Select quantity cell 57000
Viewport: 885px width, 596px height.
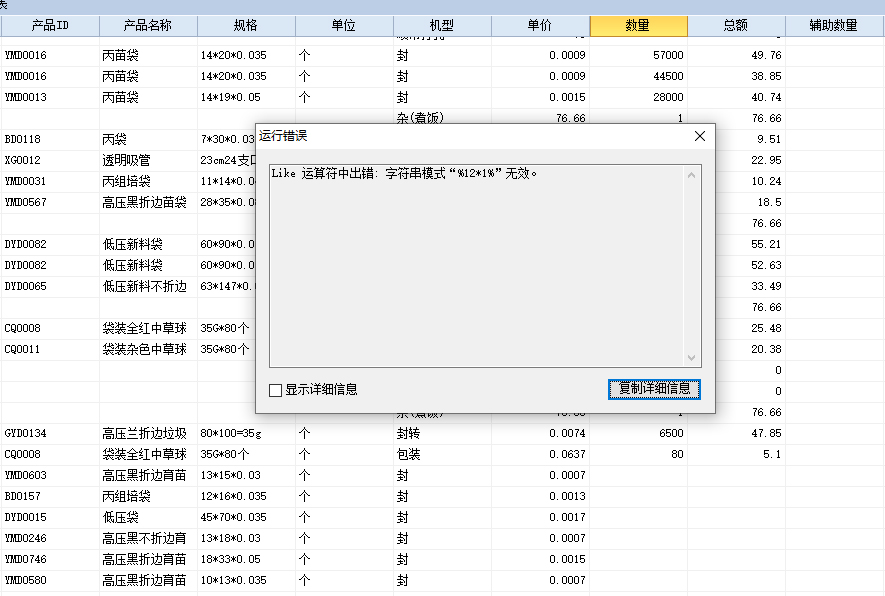pos(638,55)
